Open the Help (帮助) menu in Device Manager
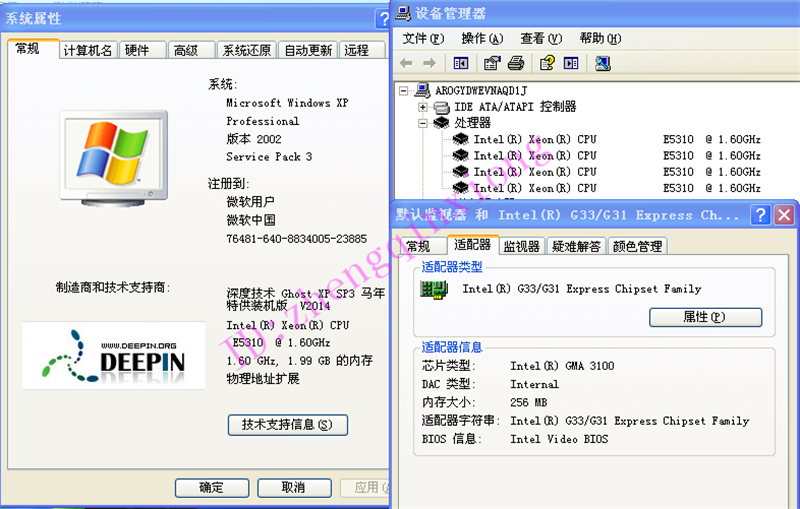 (601, 39)
